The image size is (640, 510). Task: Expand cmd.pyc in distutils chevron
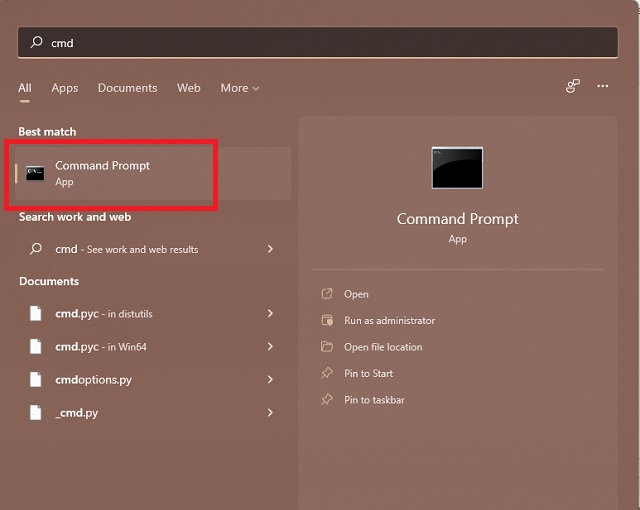click(270, 314)
